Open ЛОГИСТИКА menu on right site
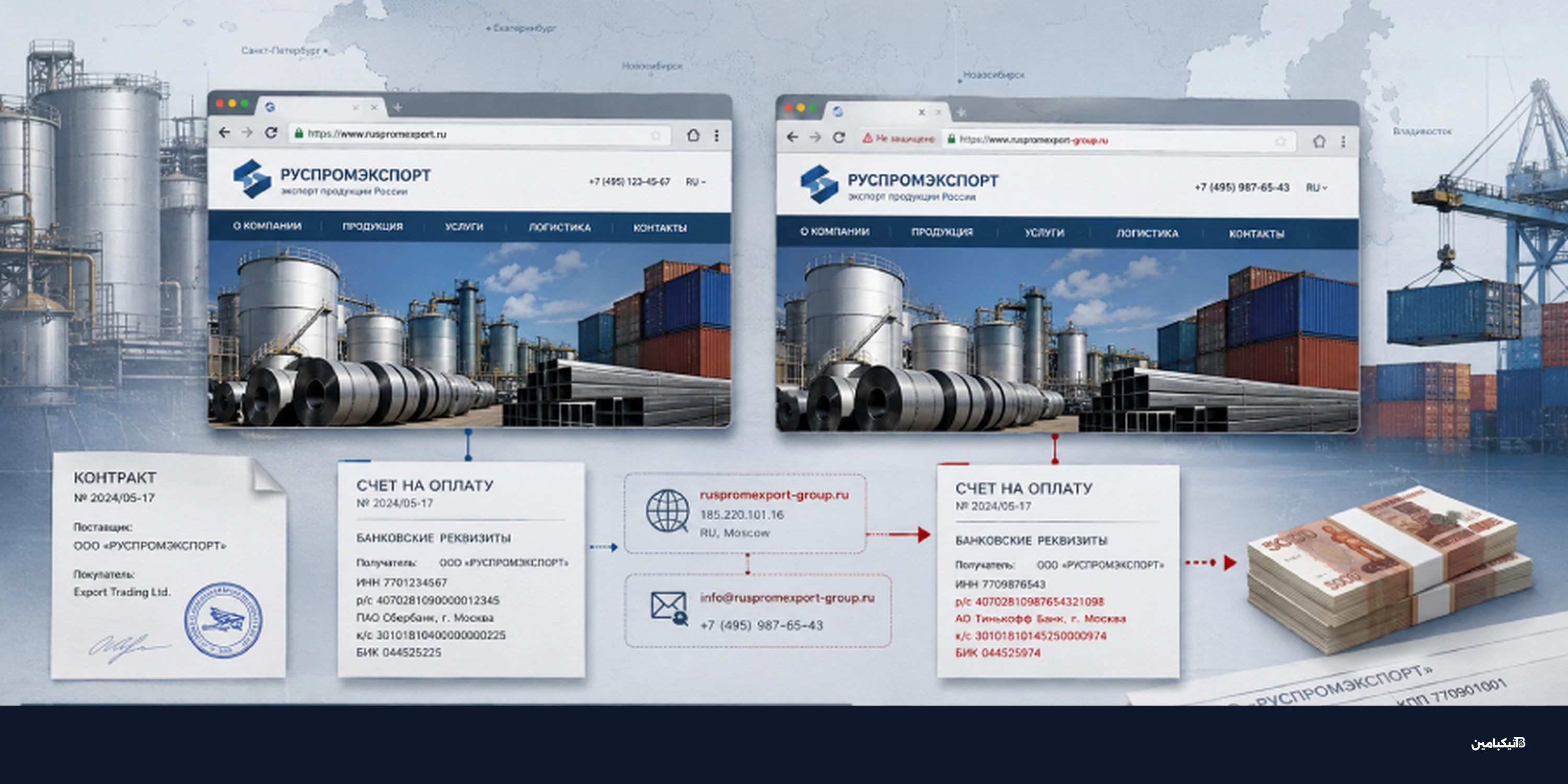The image size is (1568, 784). (x=1147, y=233)
